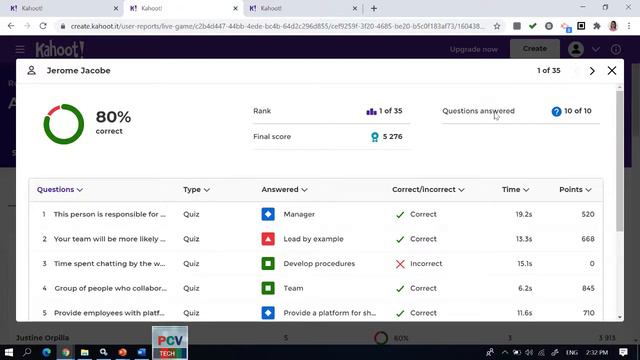Sort by the Points column
The image size is (640, 360).
pos(575,189)
